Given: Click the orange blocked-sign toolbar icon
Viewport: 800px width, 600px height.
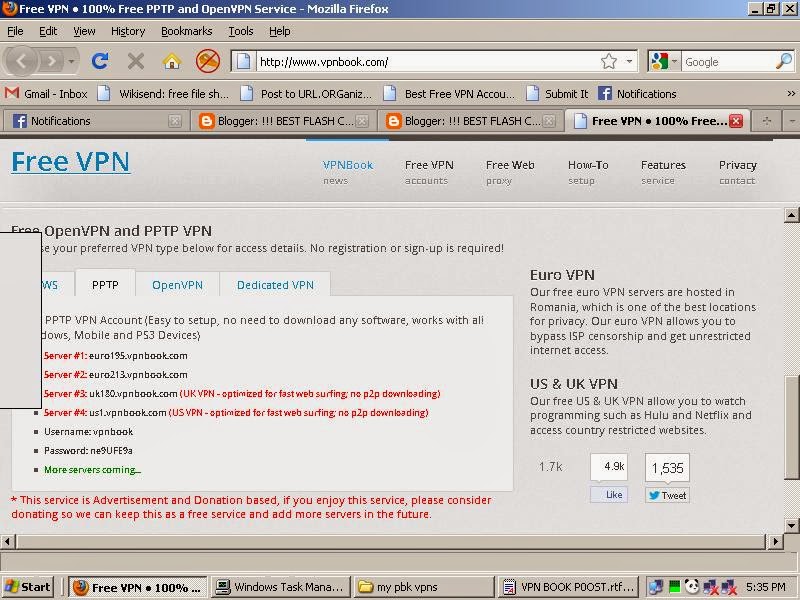Looking at the screenshot, I should 208,61.
